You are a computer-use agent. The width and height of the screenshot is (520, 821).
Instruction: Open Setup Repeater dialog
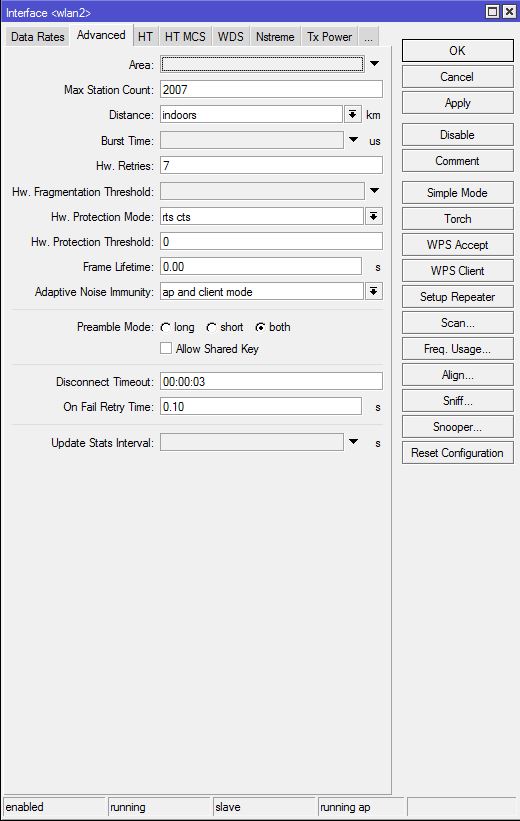(x=458, y=297)
